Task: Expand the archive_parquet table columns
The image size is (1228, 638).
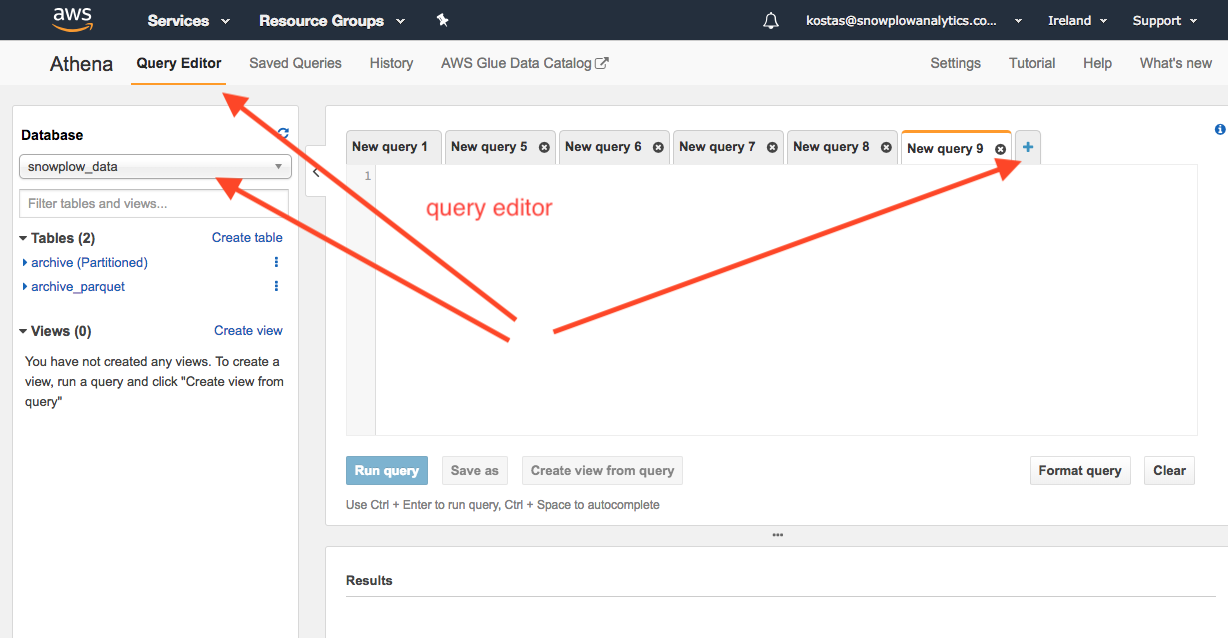Action: [25, 286]
